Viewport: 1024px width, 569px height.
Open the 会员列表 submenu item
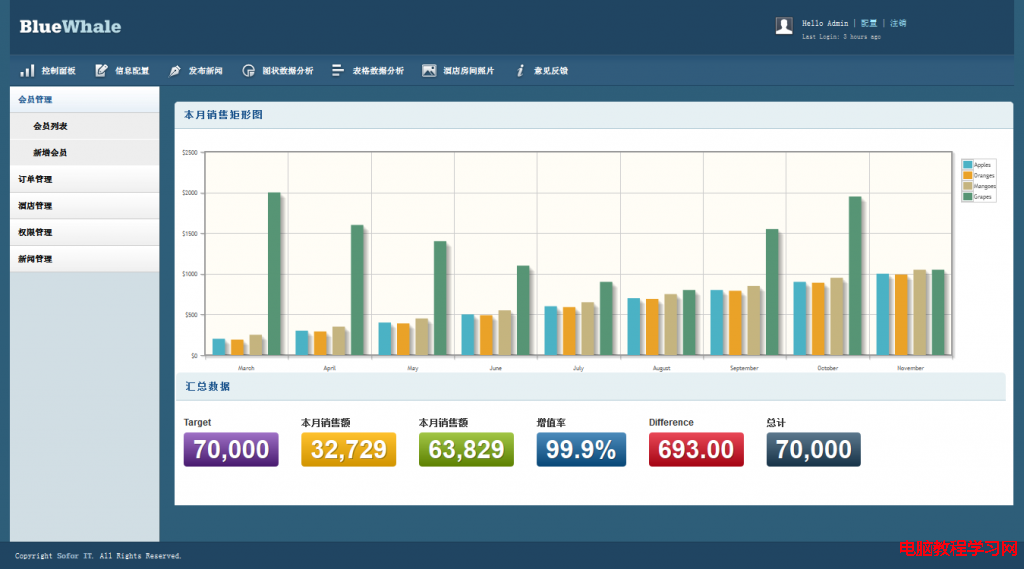(84, 126)
